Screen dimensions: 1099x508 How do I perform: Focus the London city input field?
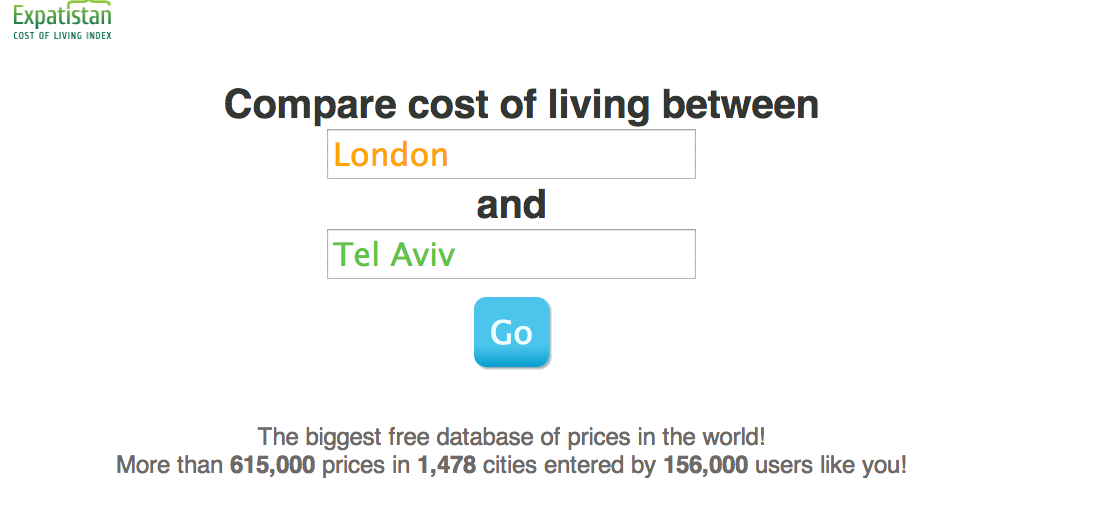click(511, 154)
